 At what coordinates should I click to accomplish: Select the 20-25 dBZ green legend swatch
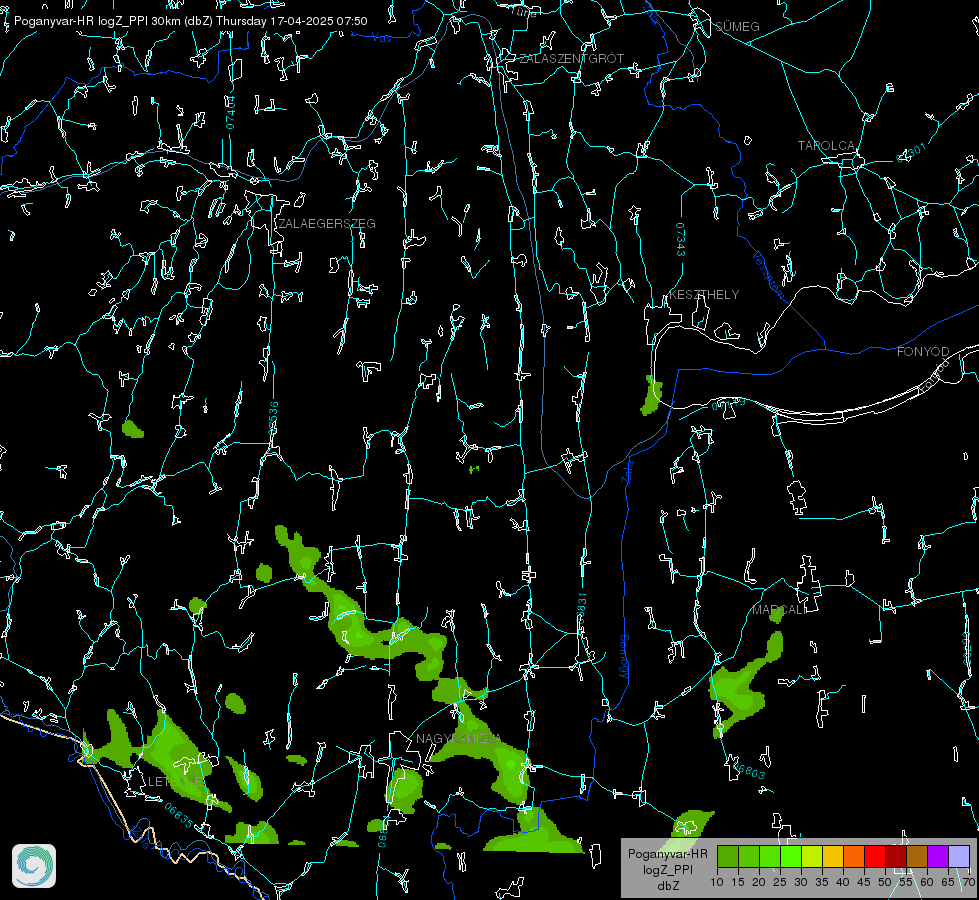(770, 856)
